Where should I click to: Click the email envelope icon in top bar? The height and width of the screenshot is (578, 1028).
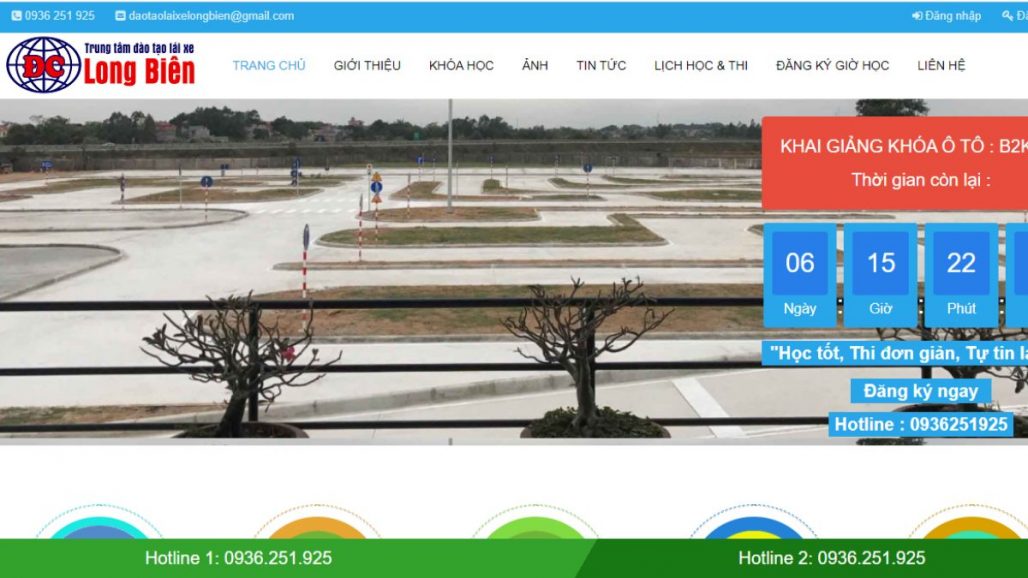tap(120, 16)
